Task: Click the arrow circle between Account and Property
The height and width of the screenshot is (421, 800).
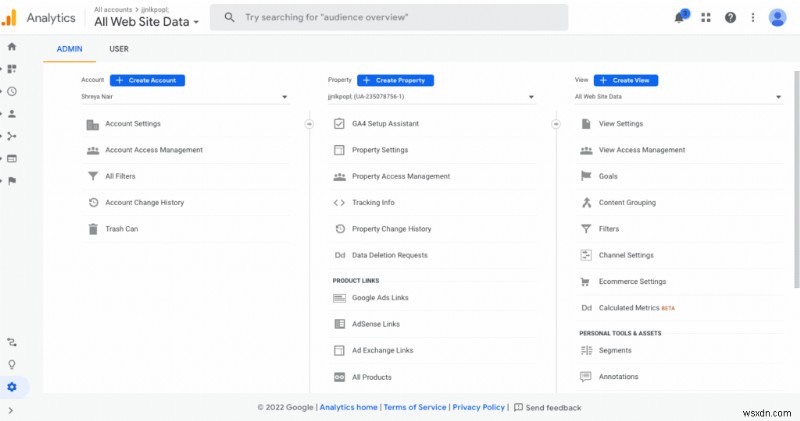Action: 309,124
